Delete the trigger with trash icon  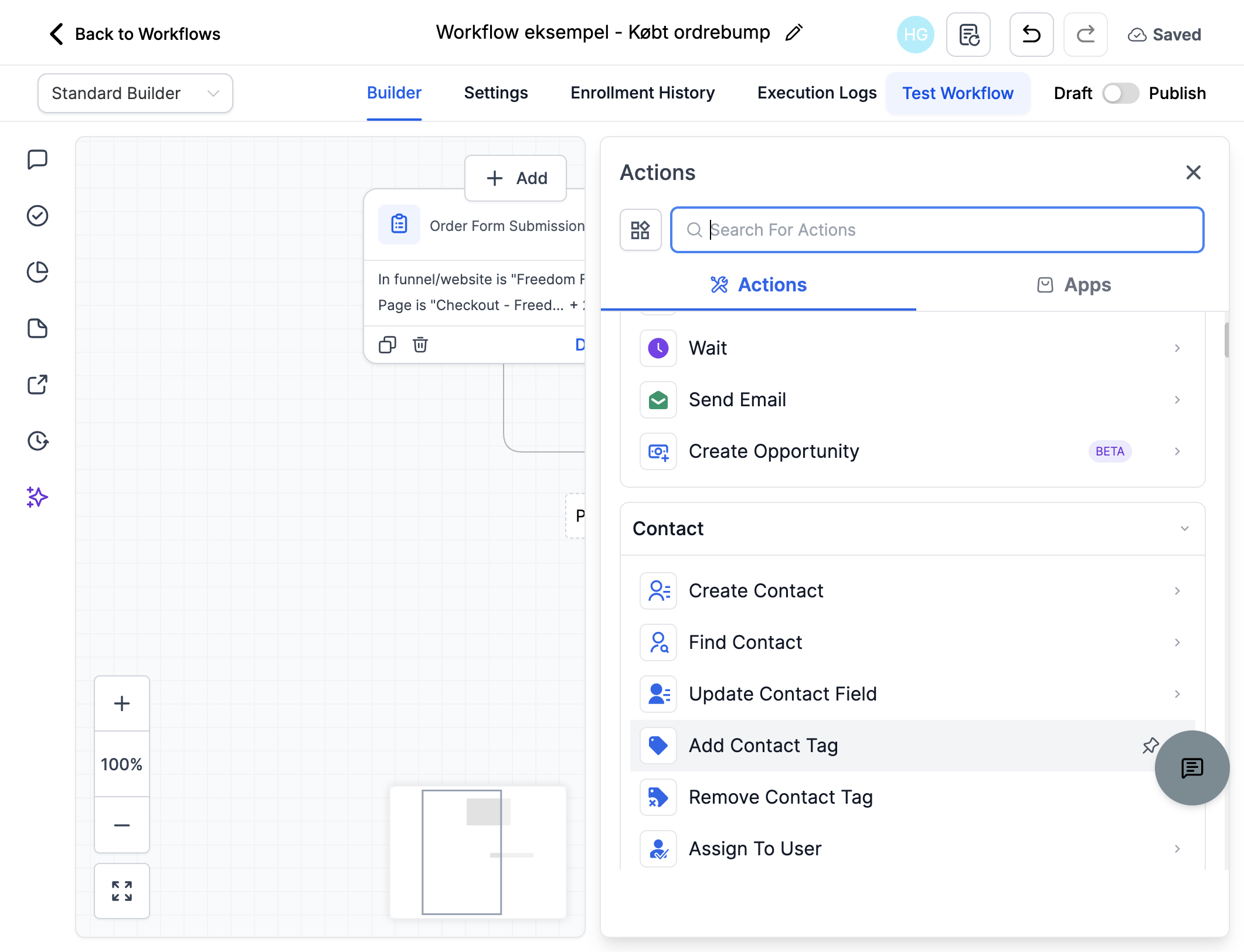point(420,345)
